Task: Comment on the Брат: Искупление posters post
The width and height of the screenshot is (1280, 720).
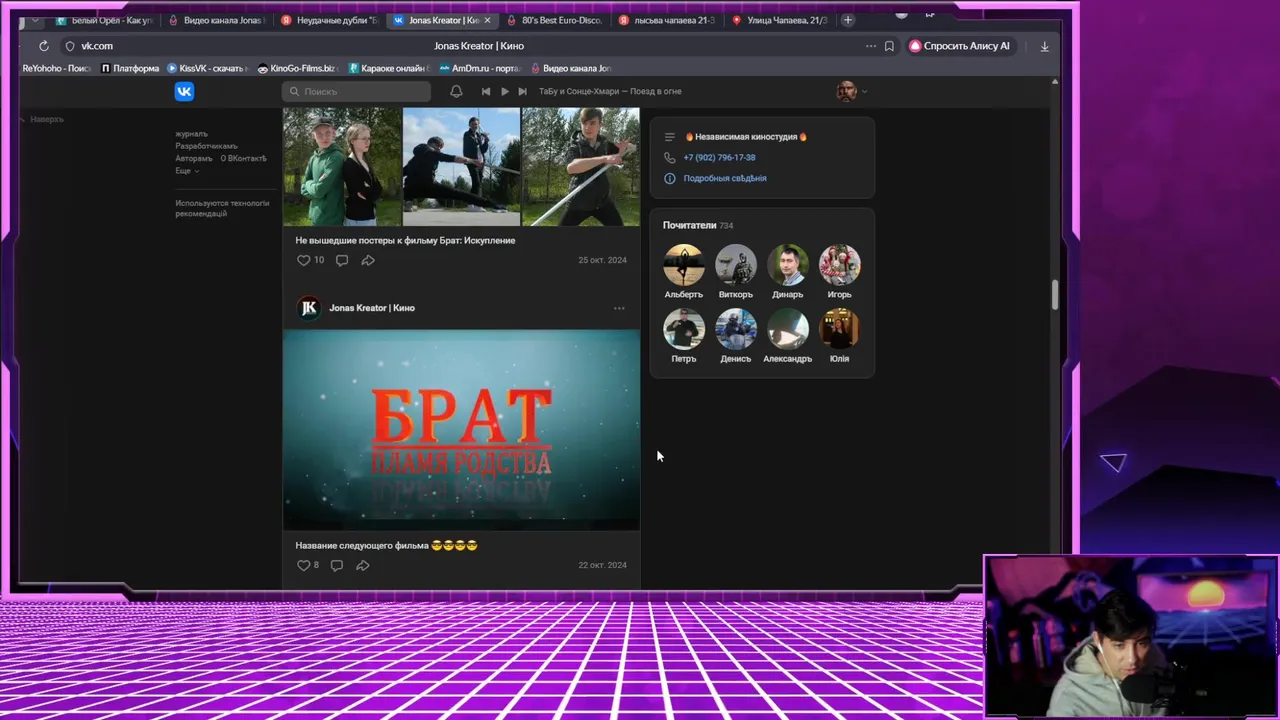Action: point(342,260)
